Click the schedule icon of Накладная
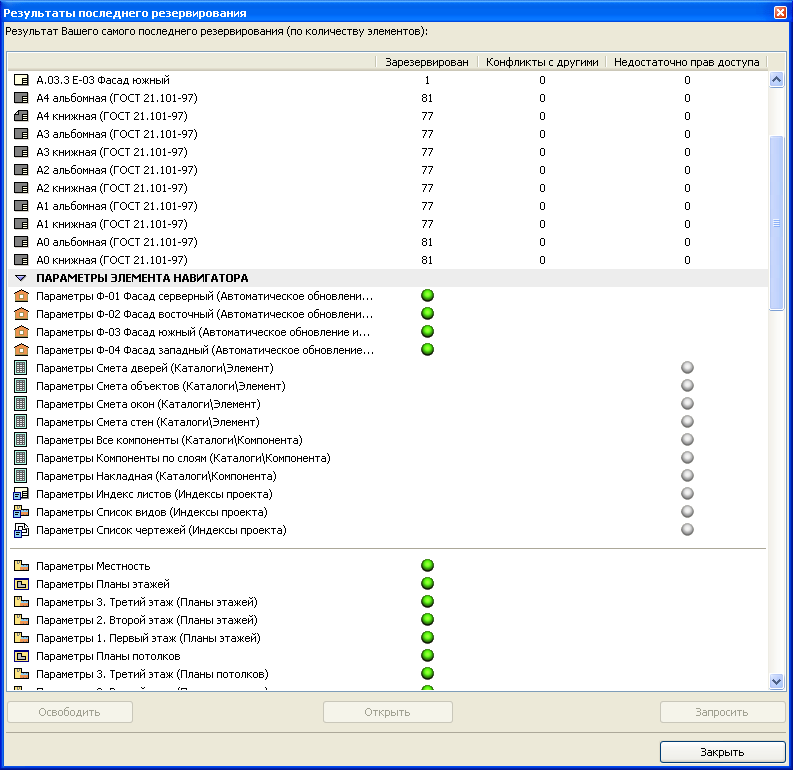Viewport: 793px width, 770px height. (21, 476)
